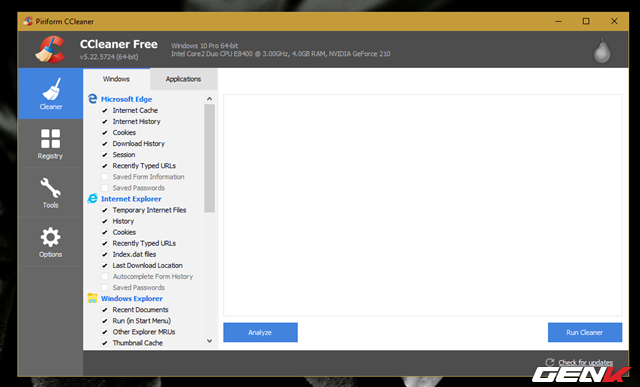This screenshot has height=387, width=640.
Task: Click the empty results pane
Action: tap(422, 205)
